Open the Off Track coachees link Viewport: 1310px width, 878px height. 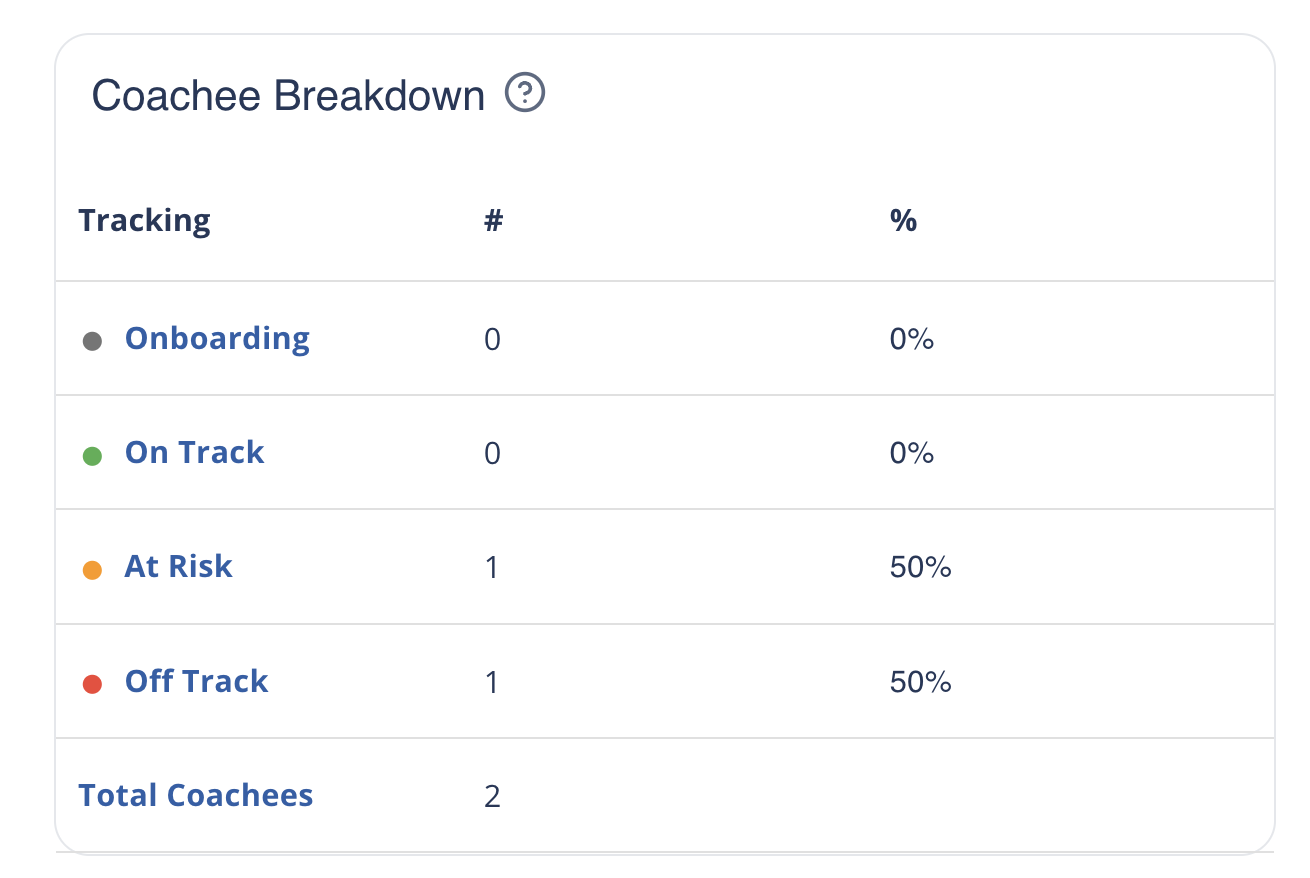coord(196,681)
